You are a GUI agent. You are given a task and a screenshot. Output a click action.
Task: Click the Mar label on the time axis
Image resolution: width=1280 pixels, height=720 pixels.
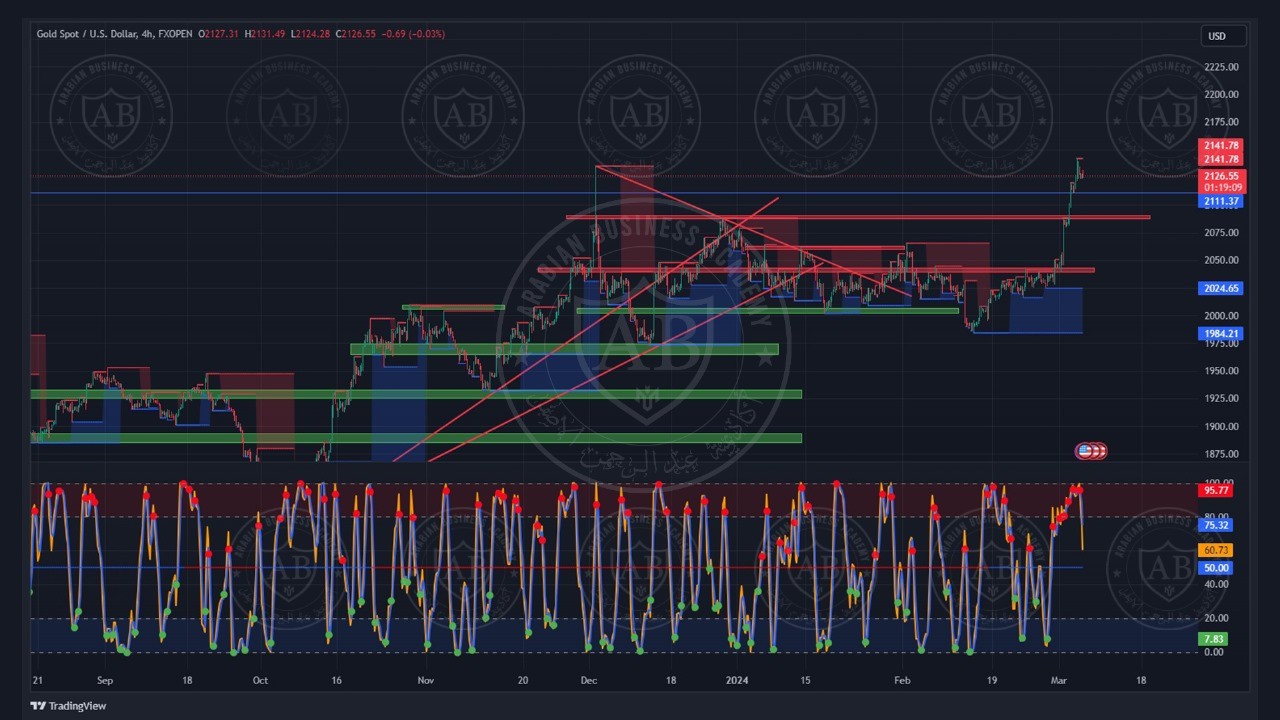coord(1059,680)
